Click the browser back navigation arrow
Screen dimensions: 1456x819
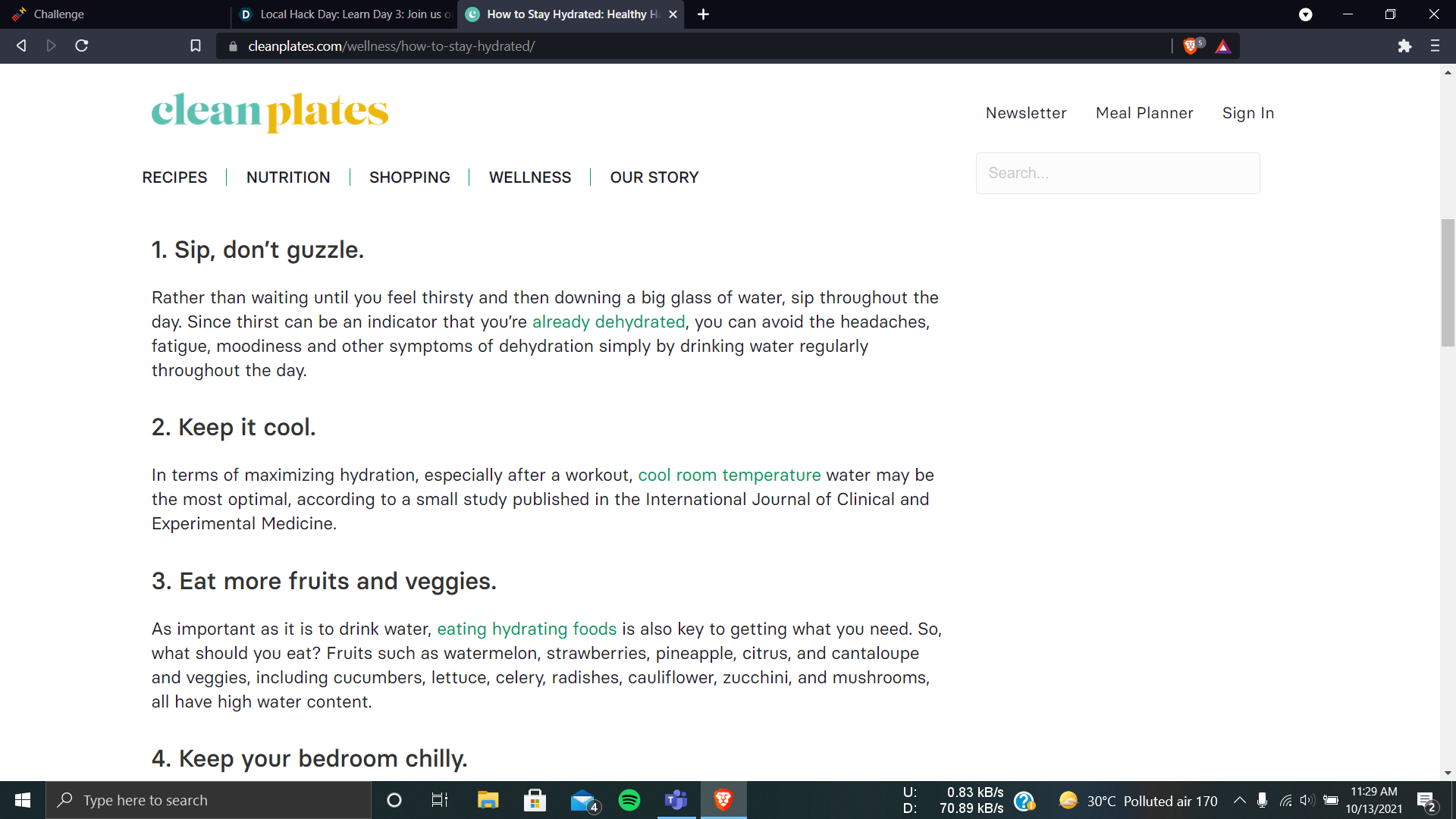20,45
